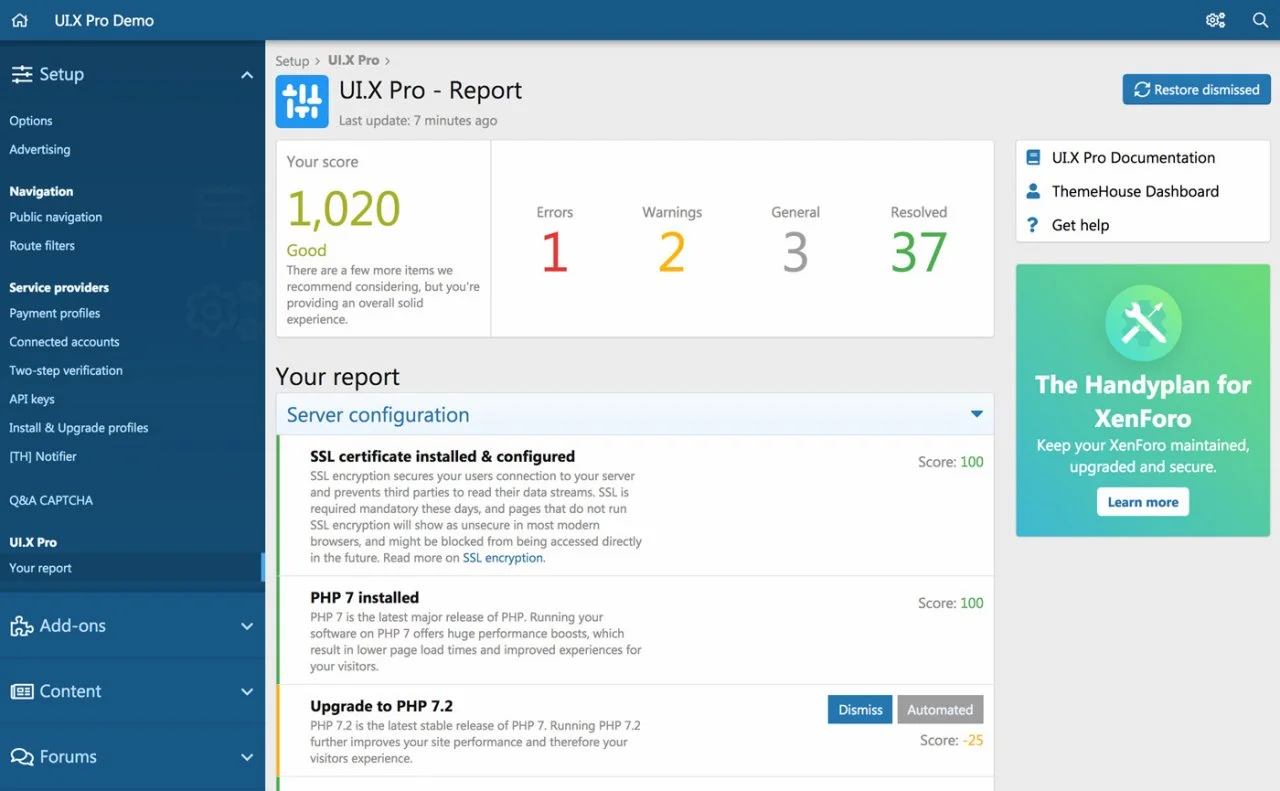Click the UI.X Pro Documentation book icon
This screenshot has width=1280, height=791.
pyautogui.click(x=1034, y=158)
